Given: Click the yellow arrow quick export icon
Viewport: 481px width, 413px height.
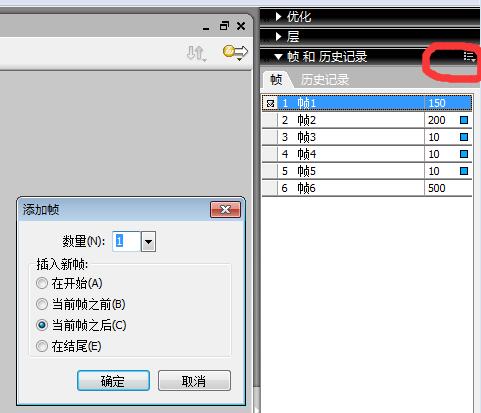Looking at the screenshot, I should coord(235,53).
